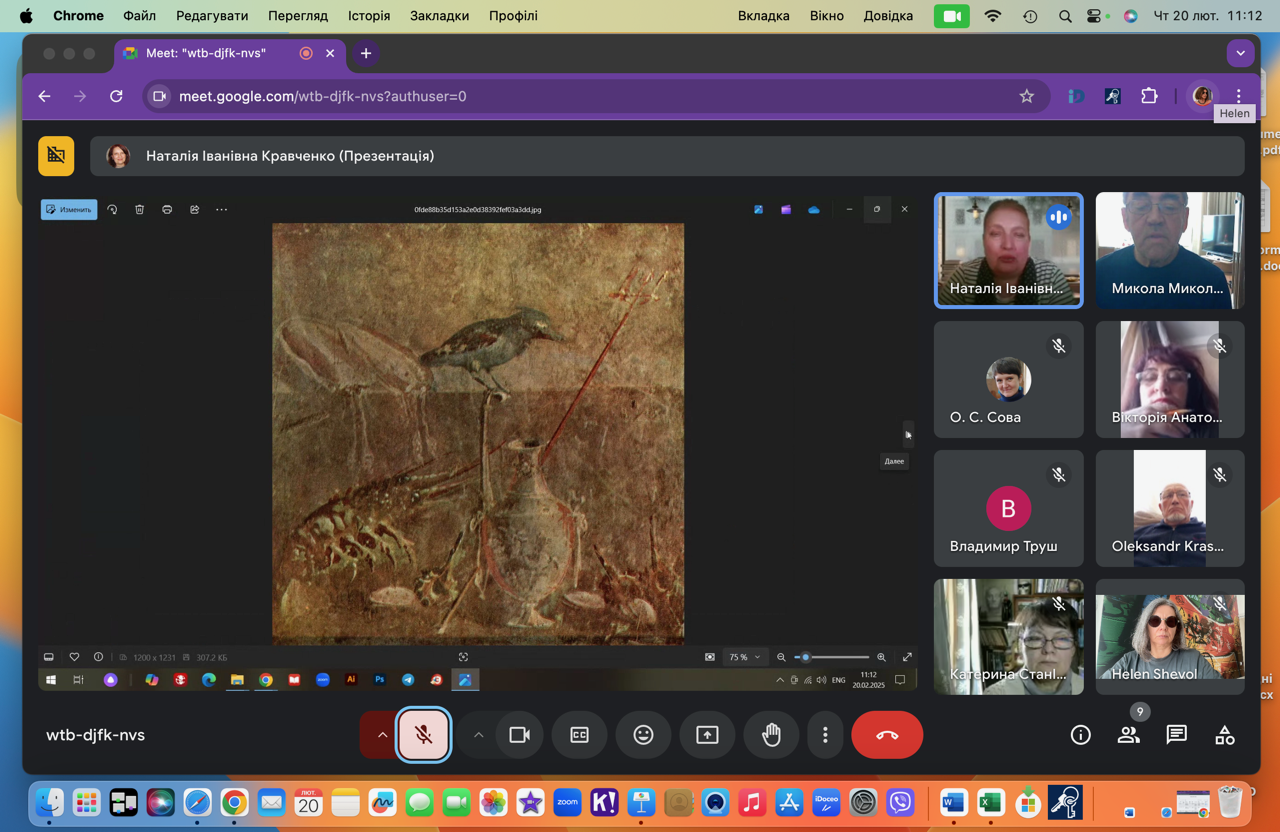
Task: Open Launchpad from the Dock
Action: coord(86,802)
